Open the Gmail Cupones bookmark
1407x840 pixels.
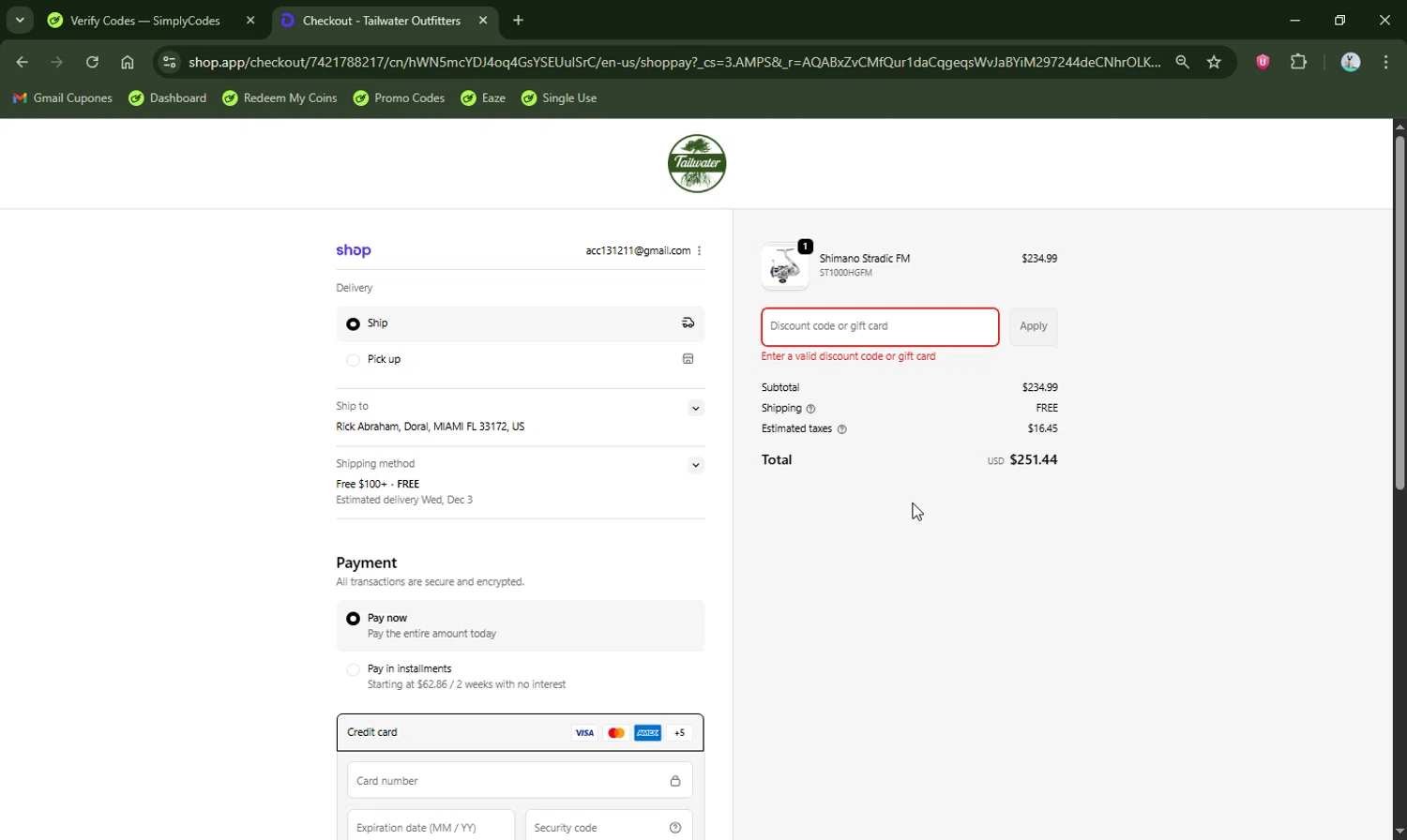[x=63, y=97]
